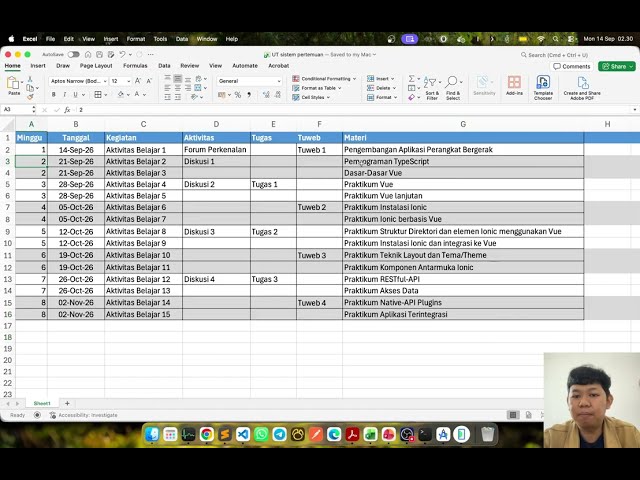Open Telegram from the Dock
640x480 pixels.
coord(280,434)
